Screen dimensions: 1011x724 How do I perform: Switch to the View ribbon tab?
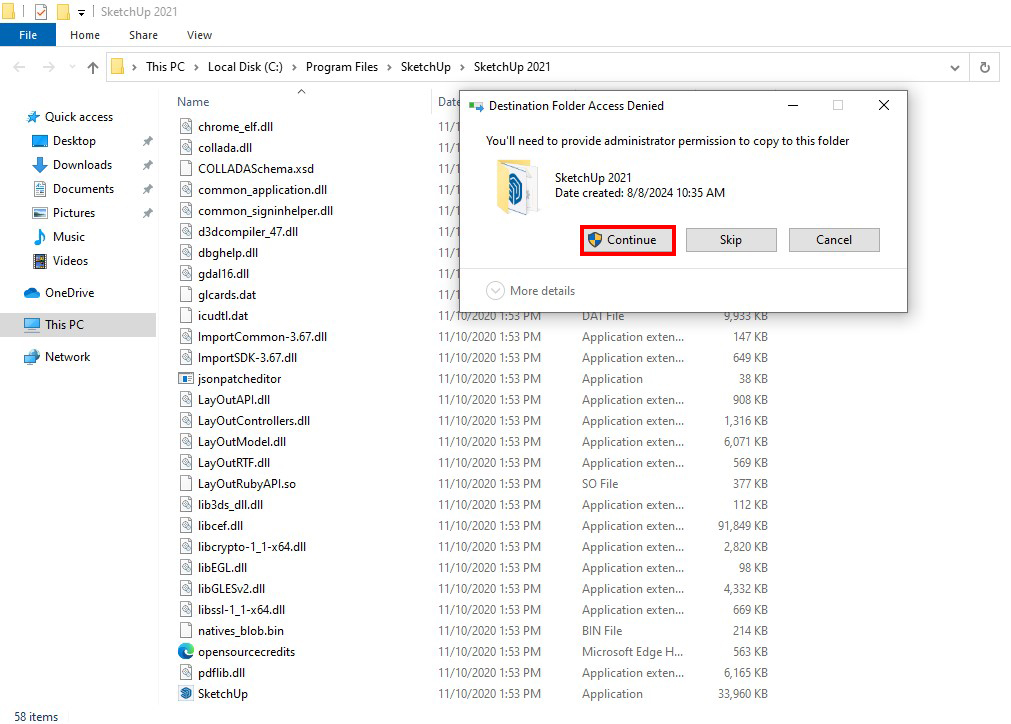(x=199, y=35)
